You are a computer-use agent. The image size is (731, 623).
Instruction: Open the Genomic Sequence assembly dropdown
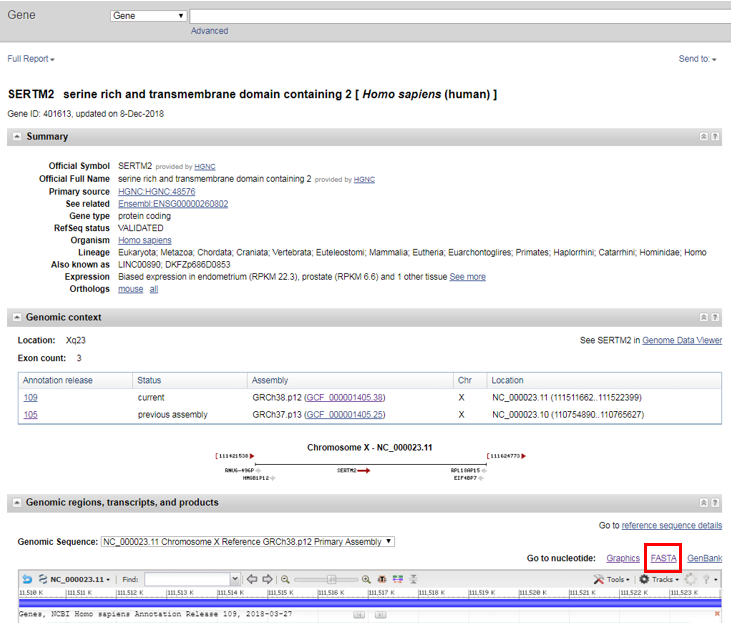[x=248, y=542]
